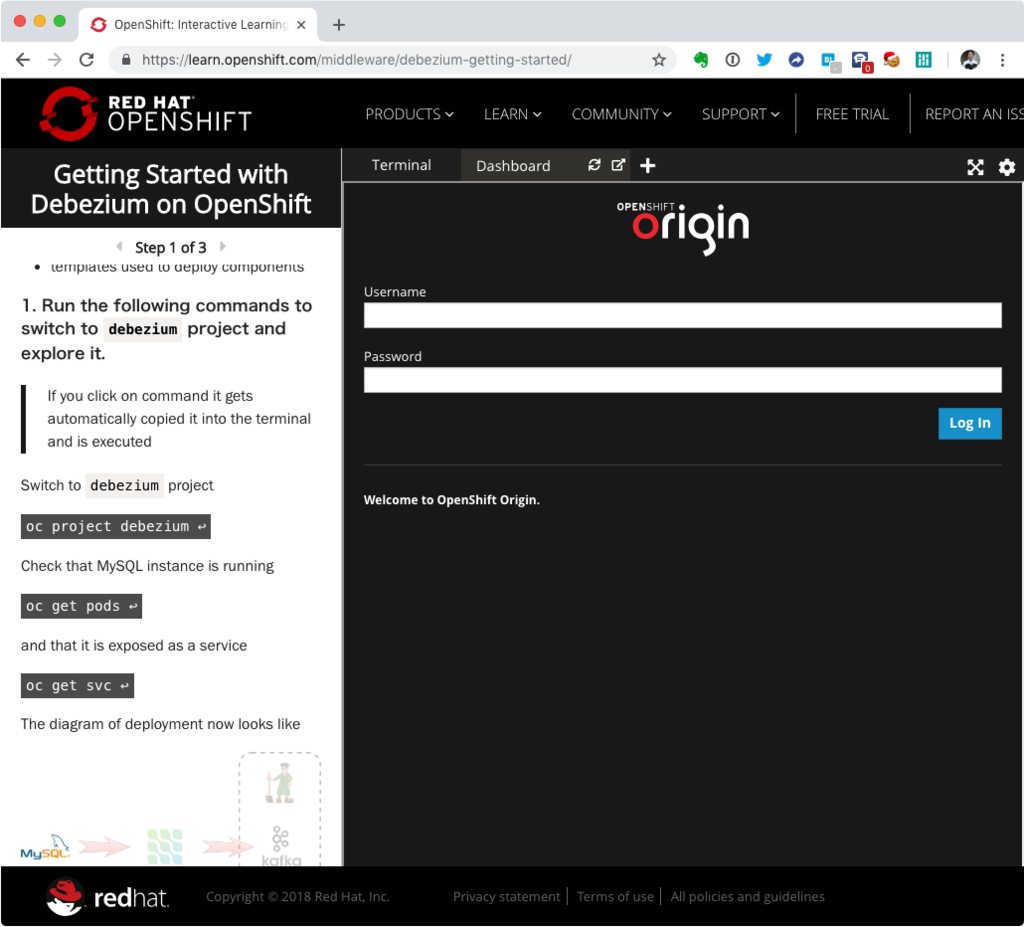The width and height of the screenshot is (1024, 927).
Task: Add a new tab with plus icon
Action: click(648, 166)
